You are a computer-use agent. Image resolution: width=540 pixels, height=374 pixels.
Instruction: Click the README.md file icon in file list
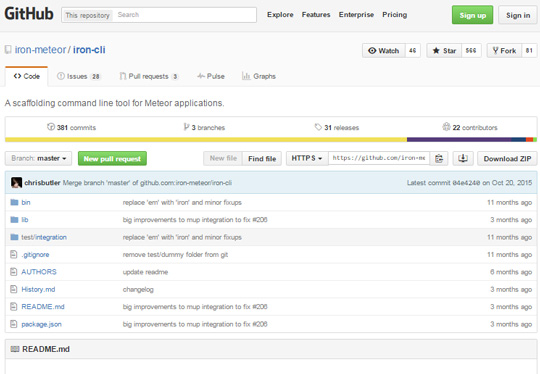click(14, 307)
